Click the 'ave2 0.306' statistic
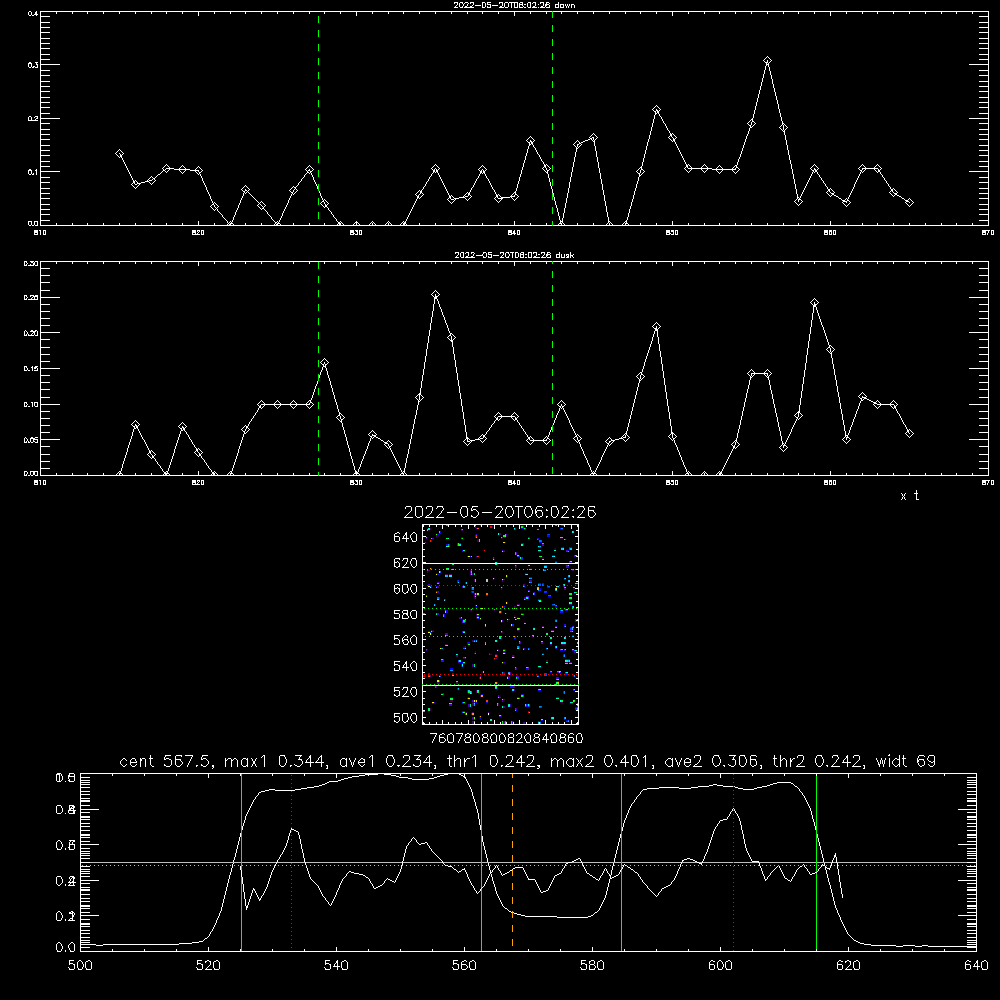Screen dimensions: 1000x1000 click(712, 761)
